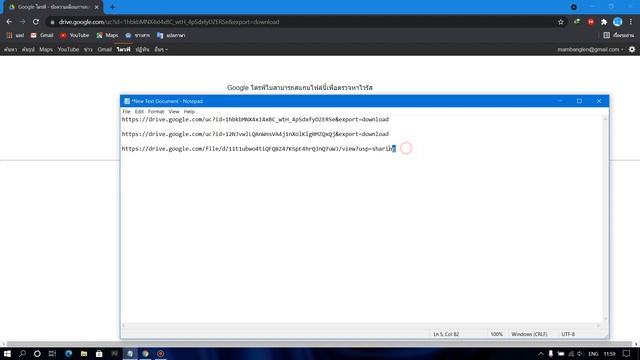Open the gmail account dropdown in the Google bar
Image resolution: width=640 pixels, height=360 pixels.
pos(590,49)
